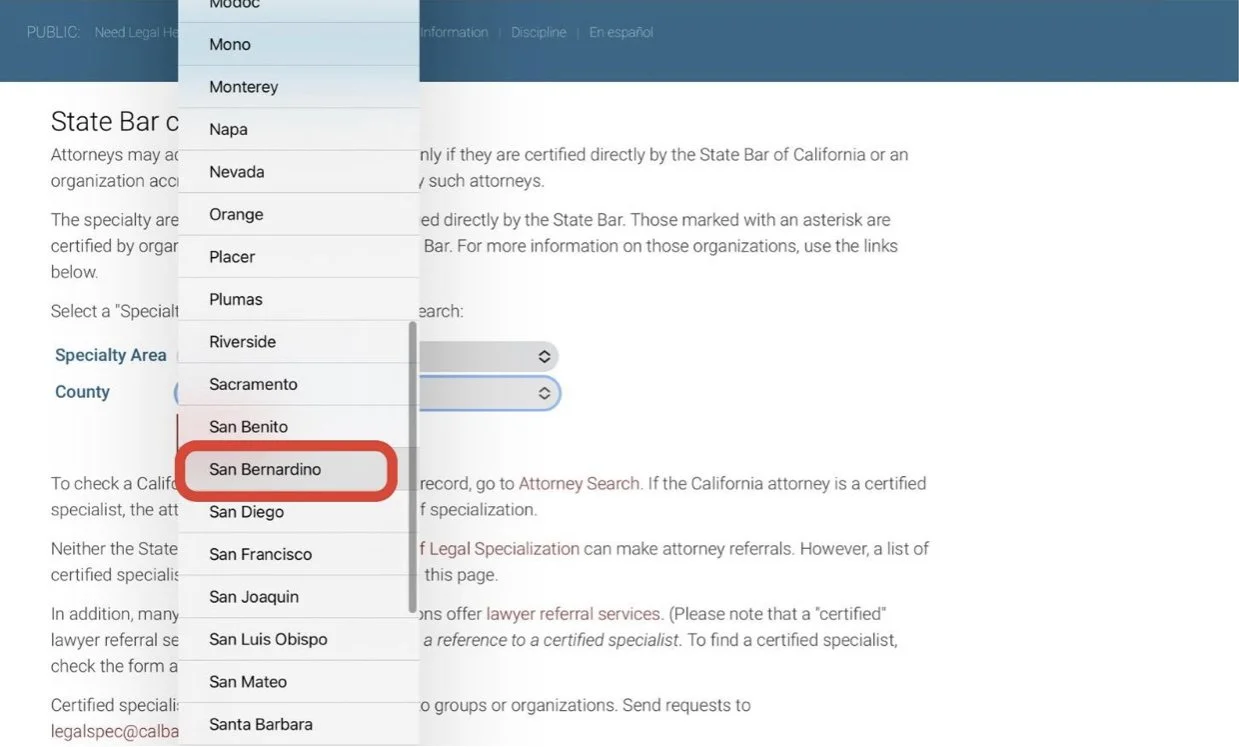
Task: Click the legalspec email link
Action: click(x=115, y=732)
